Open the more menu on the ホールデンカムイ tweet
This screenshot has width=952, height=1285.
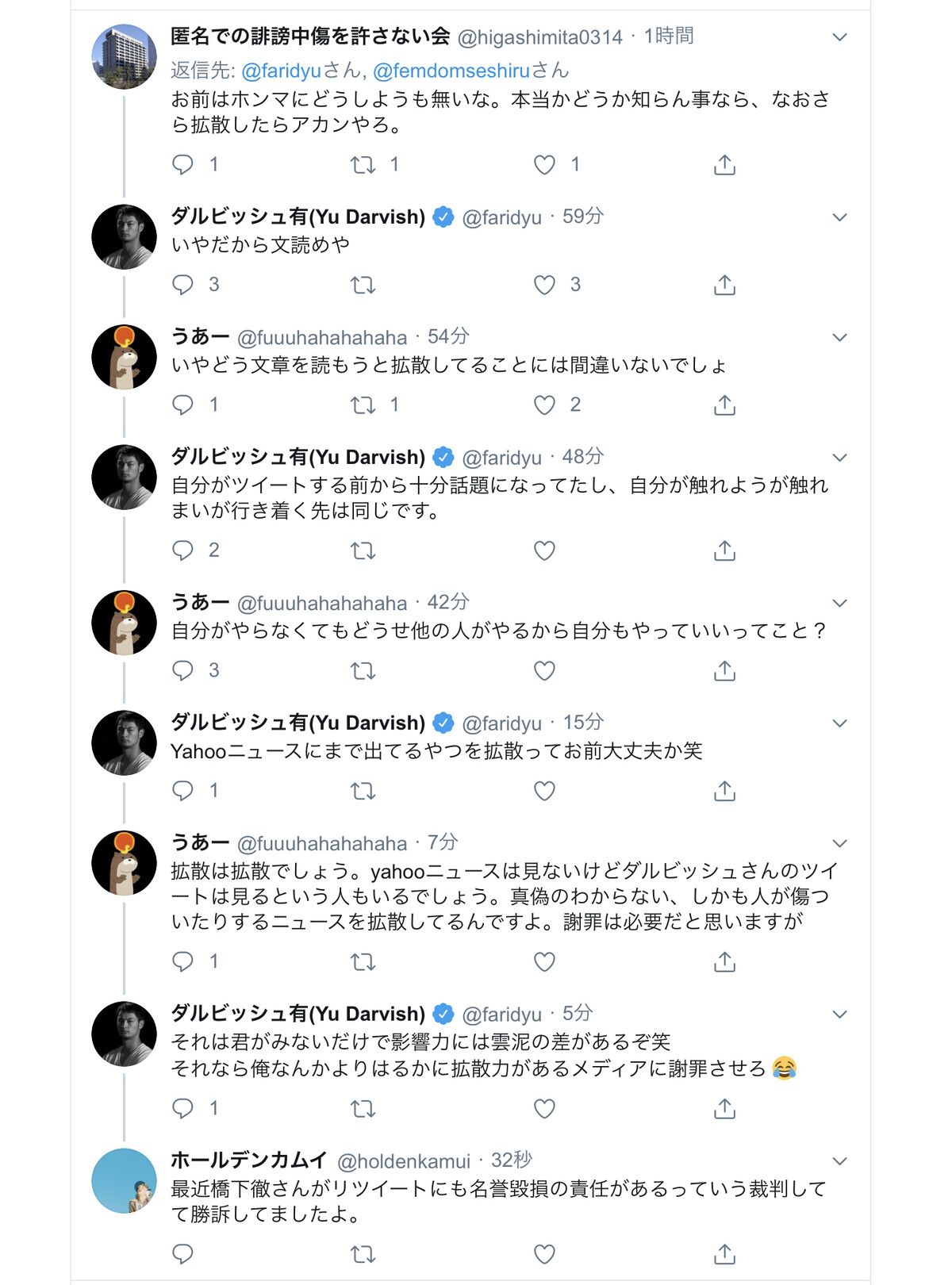(x=839, y=1161)
